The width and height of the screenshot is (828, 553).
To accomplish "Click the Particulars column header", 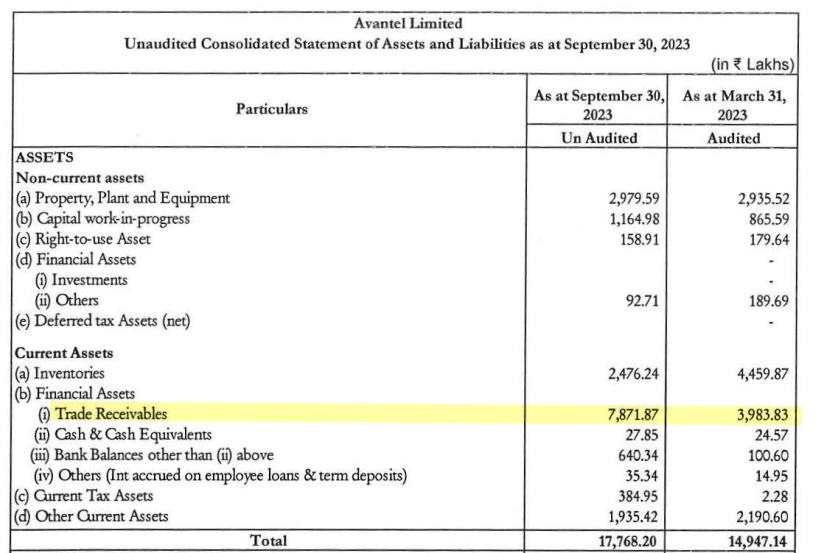I will point(272,108).
